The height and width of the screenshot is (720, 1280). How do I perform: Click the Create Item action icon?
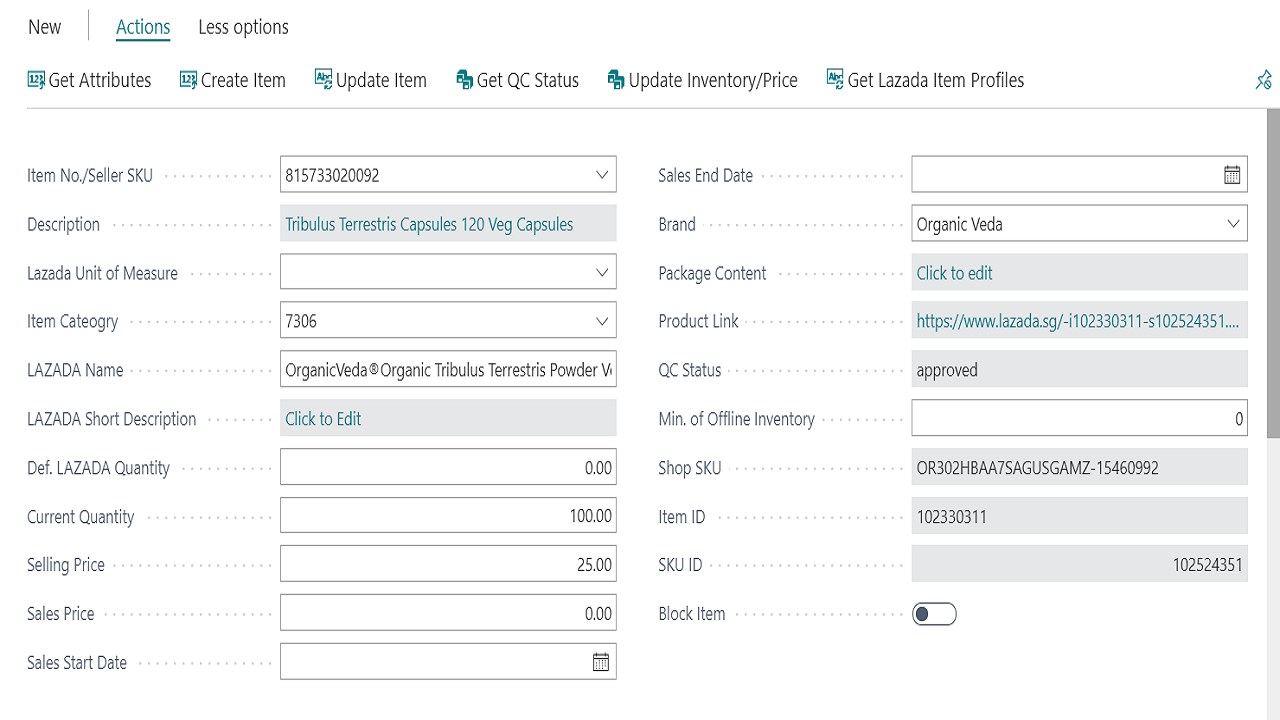point(188,80)
